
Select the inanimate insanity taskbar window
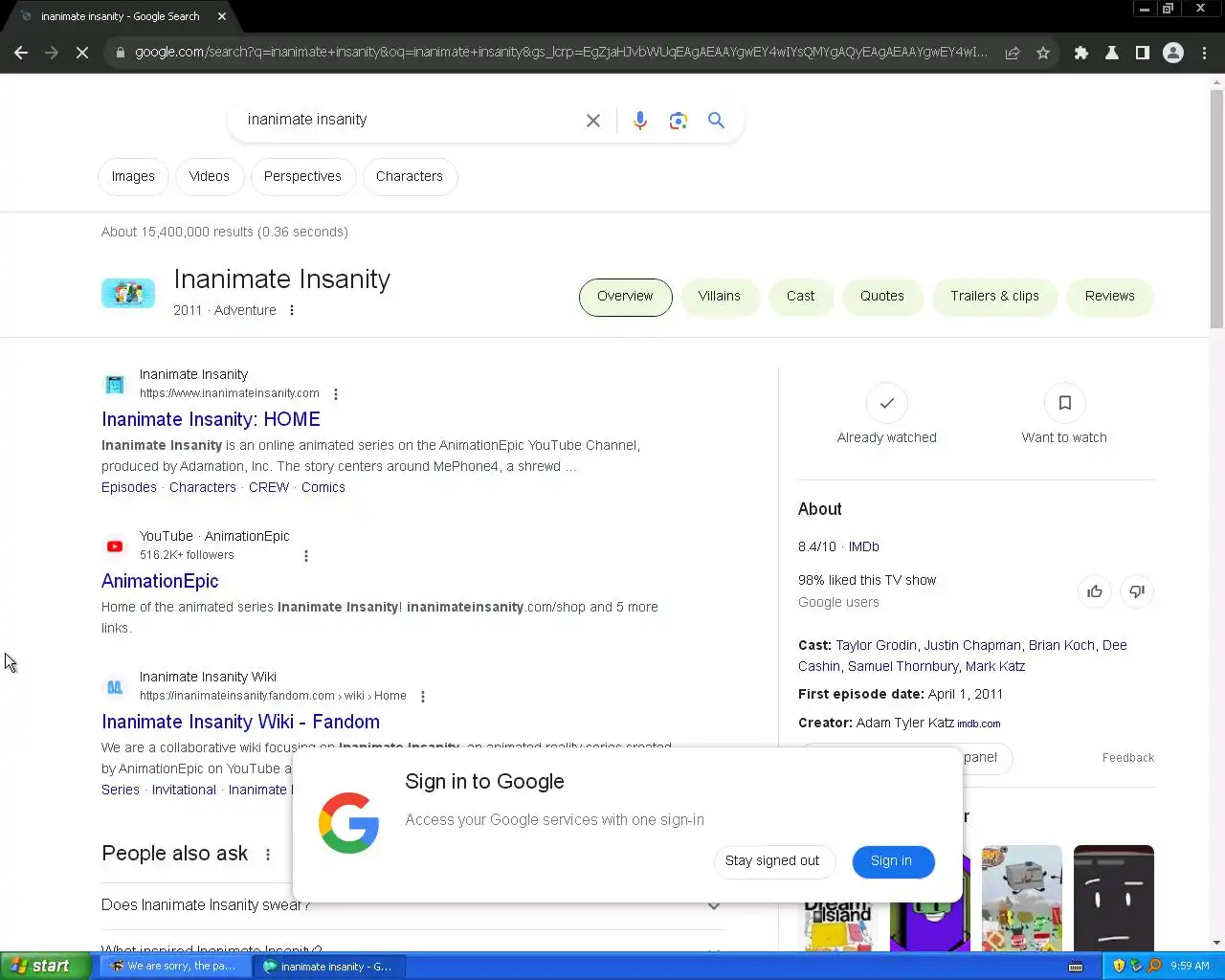click(328, 967)
